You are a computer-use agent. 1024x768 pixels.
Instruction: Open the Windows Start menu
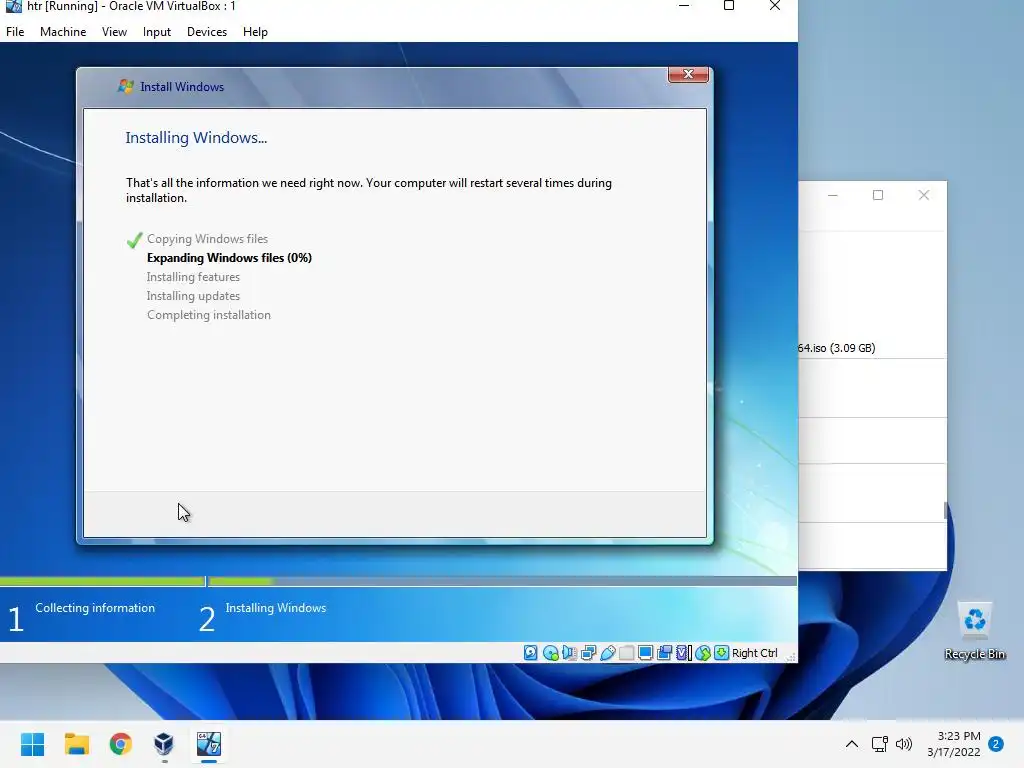tap(32, 744)
